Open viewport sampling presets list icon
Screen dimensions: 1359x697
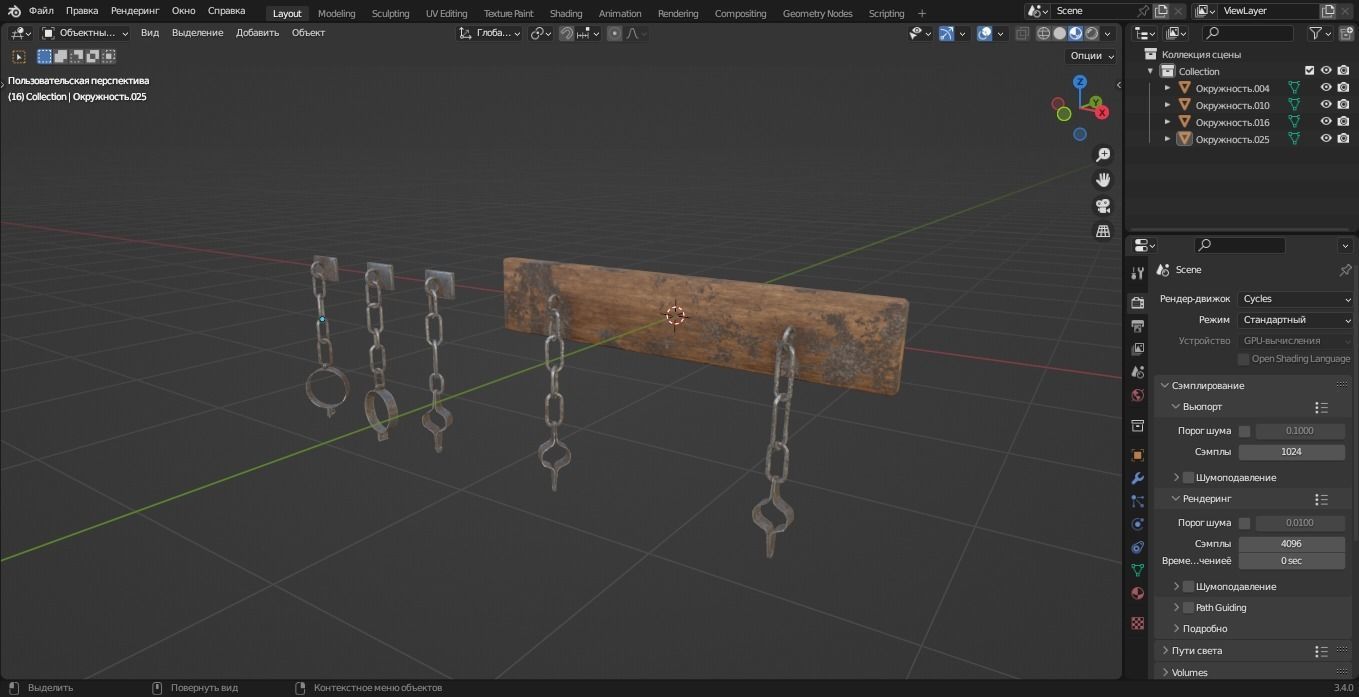click(x=1321, y=408)
